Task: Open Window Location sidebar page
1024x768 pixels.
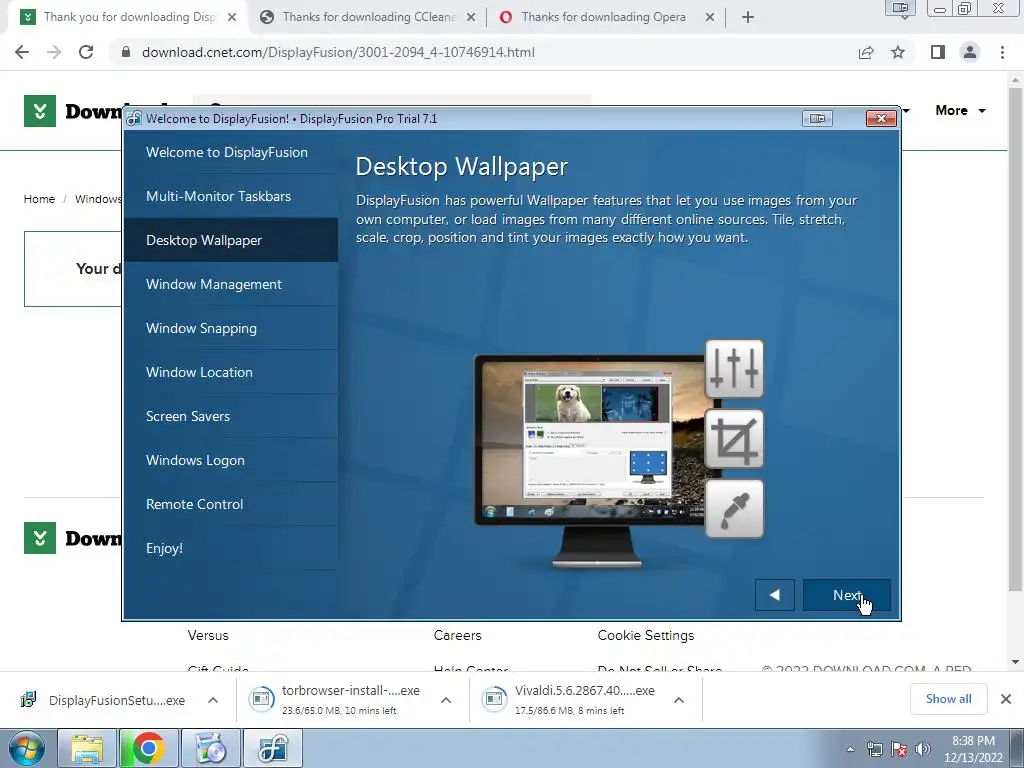Action: (231, 372)
